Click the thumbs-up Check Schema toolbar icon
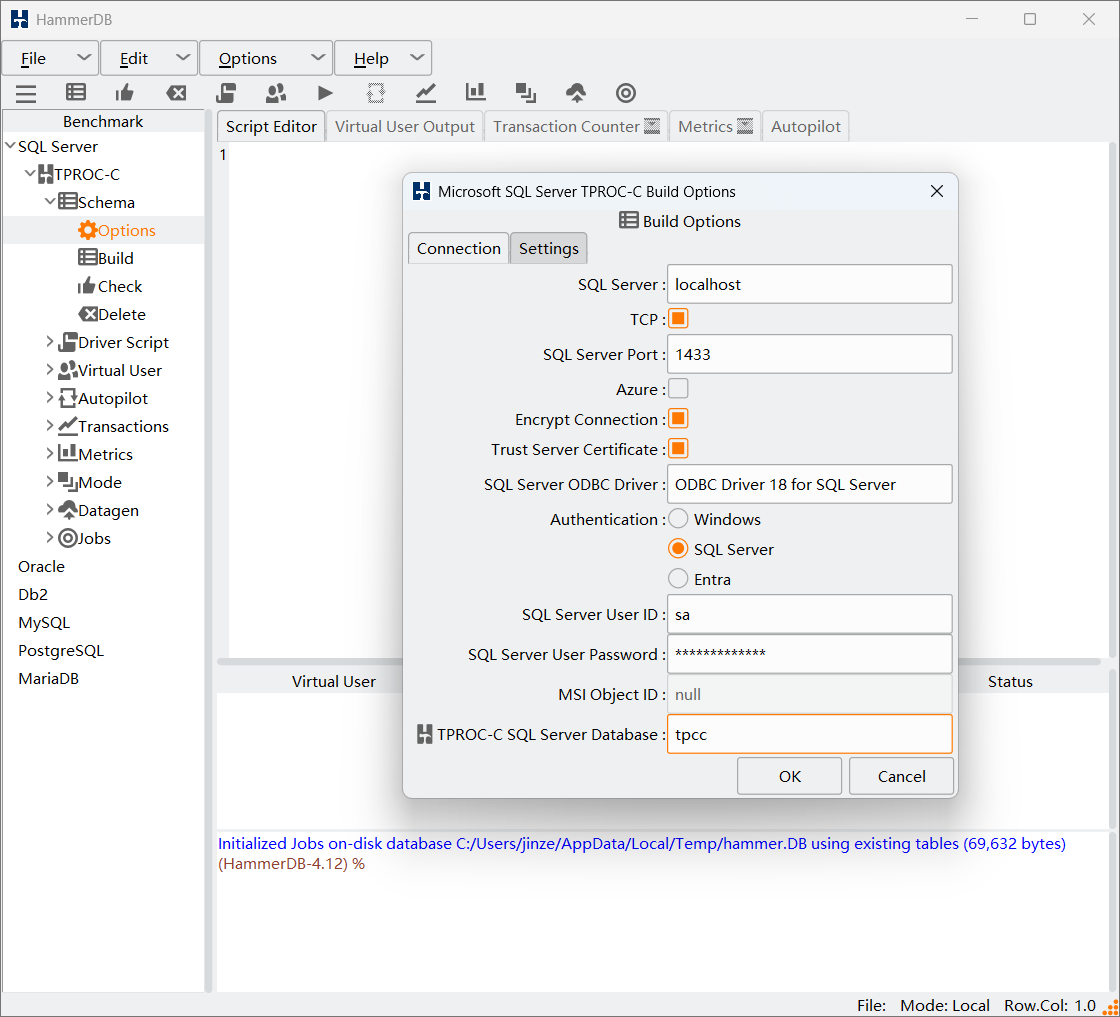Image resolution: width=1120 pixels, height=1017 pixels. 124,93
